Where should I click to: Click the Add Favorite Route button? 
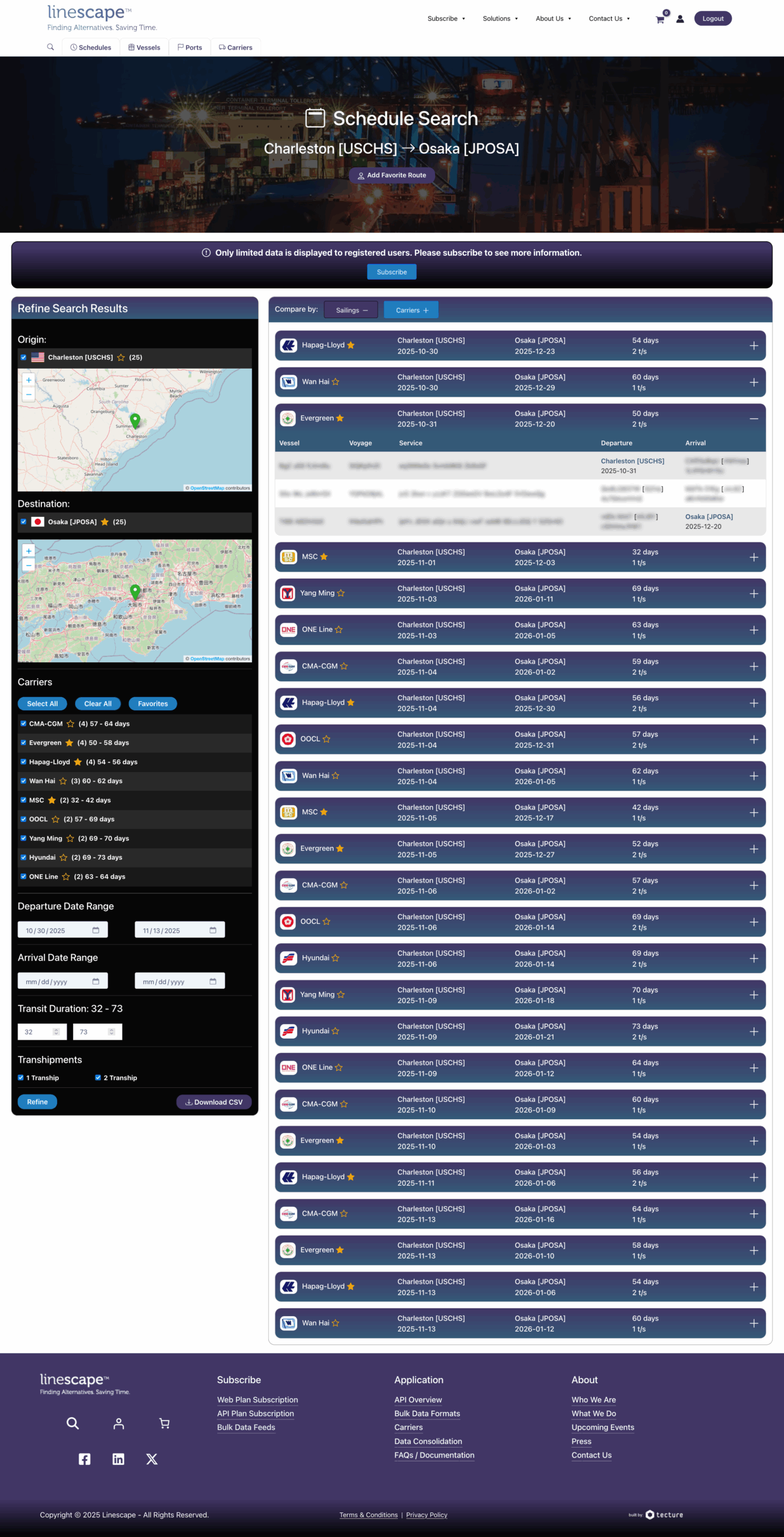tap(392, 175)
